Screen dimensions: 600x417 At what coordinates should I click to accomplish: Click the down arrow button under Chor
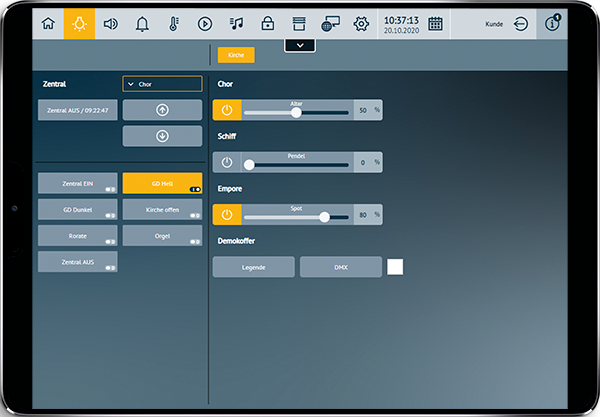162,136
